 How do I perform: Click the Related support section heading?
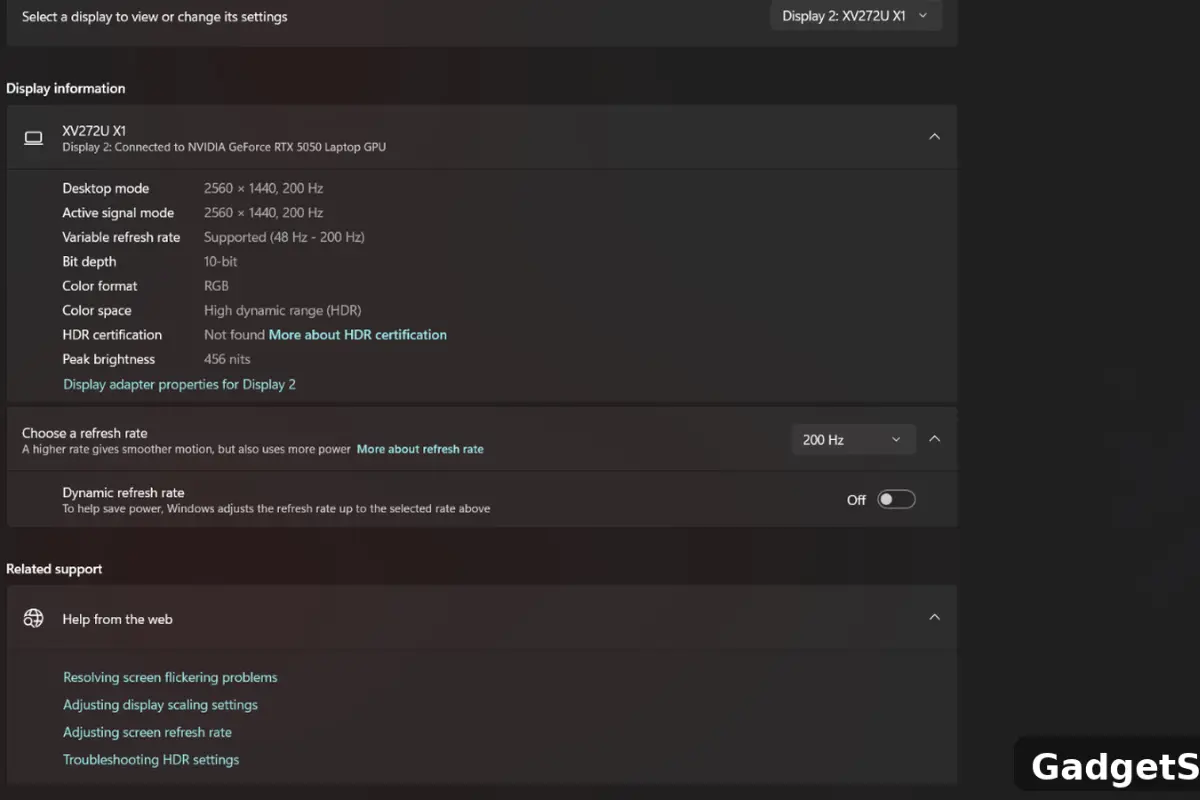54,569
